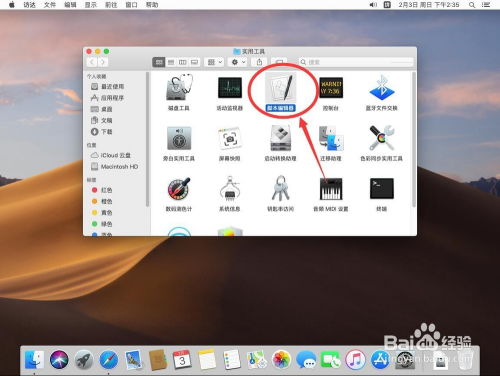Select the Boot Camp Assistant (启动转换助理) icon
500x376 pixels.
[280, 138]
